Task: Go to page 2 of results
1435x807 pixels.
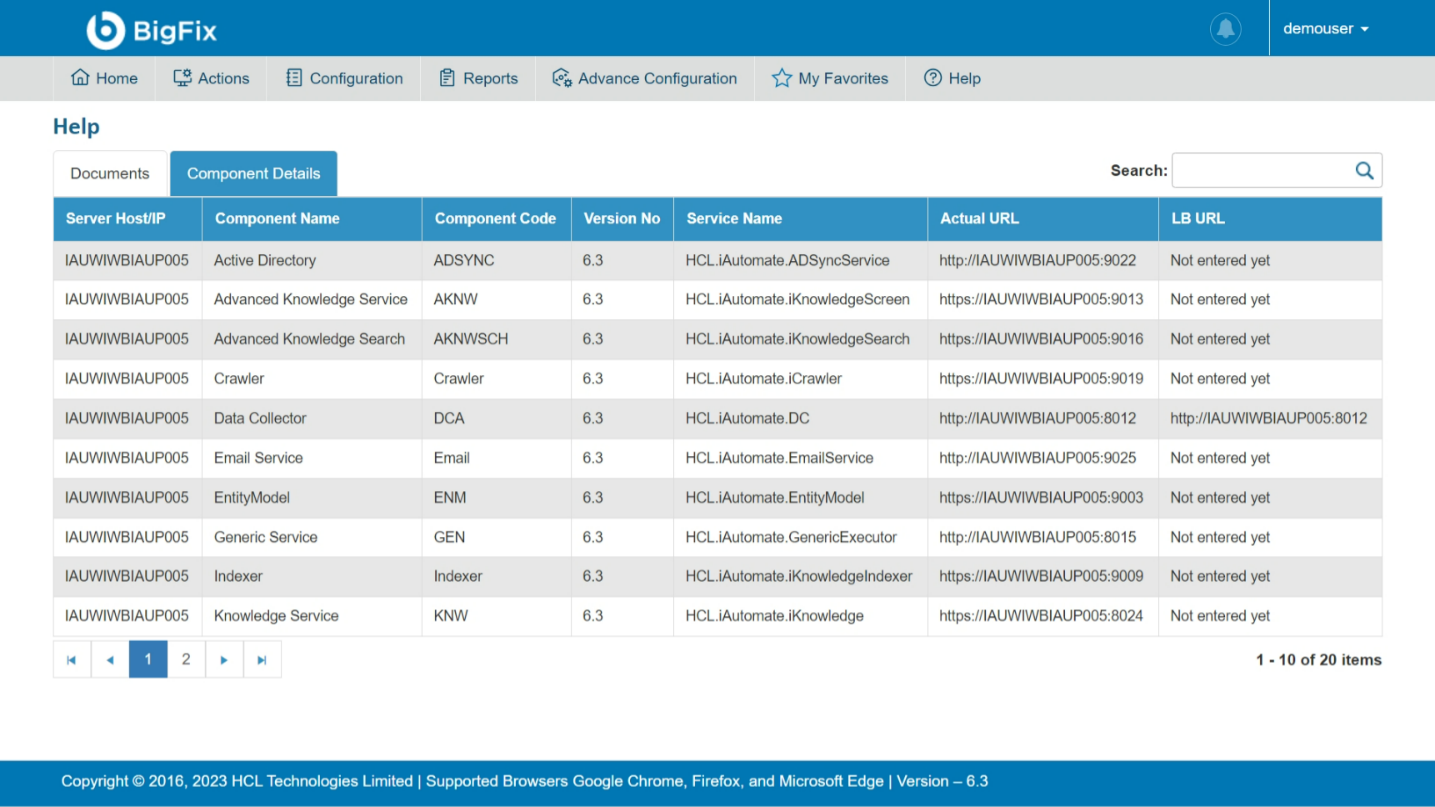Action: [186, 660]
